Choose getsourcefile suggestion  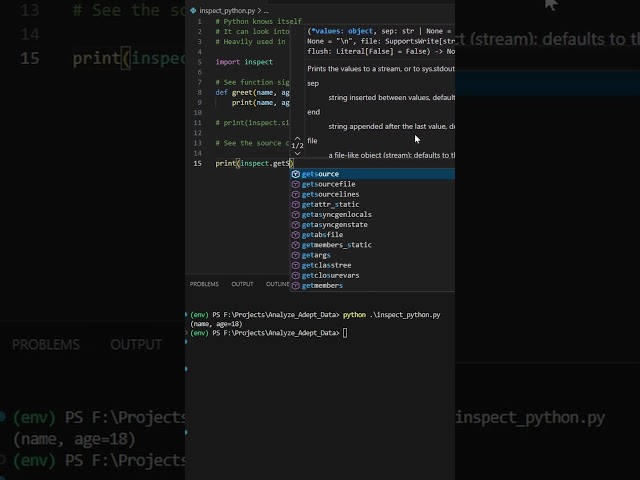(x=373, y=184)
